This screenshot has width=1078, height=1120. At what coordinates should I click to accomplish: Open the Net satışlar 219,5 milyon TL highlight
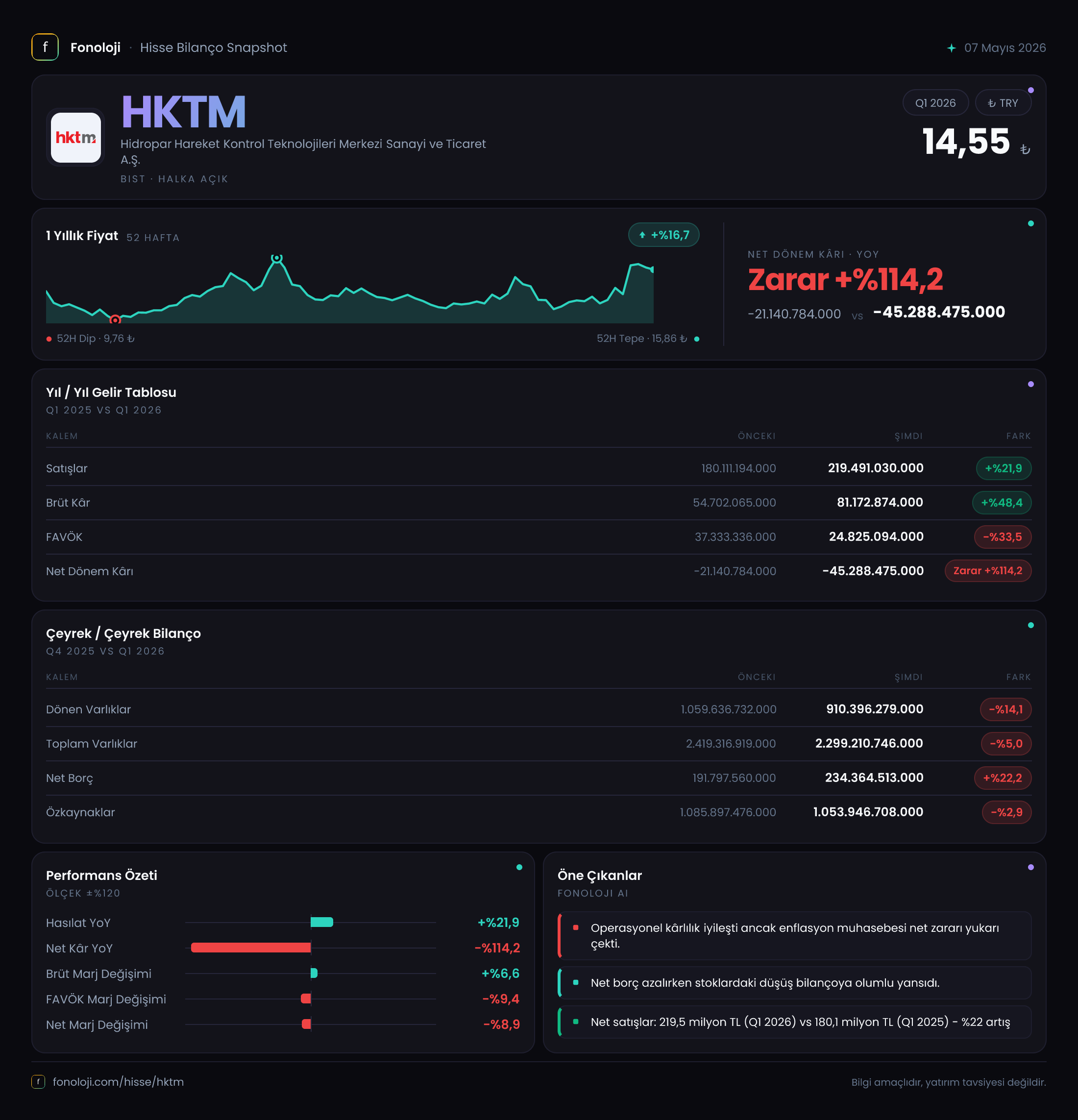click(x=794, y=1023)
